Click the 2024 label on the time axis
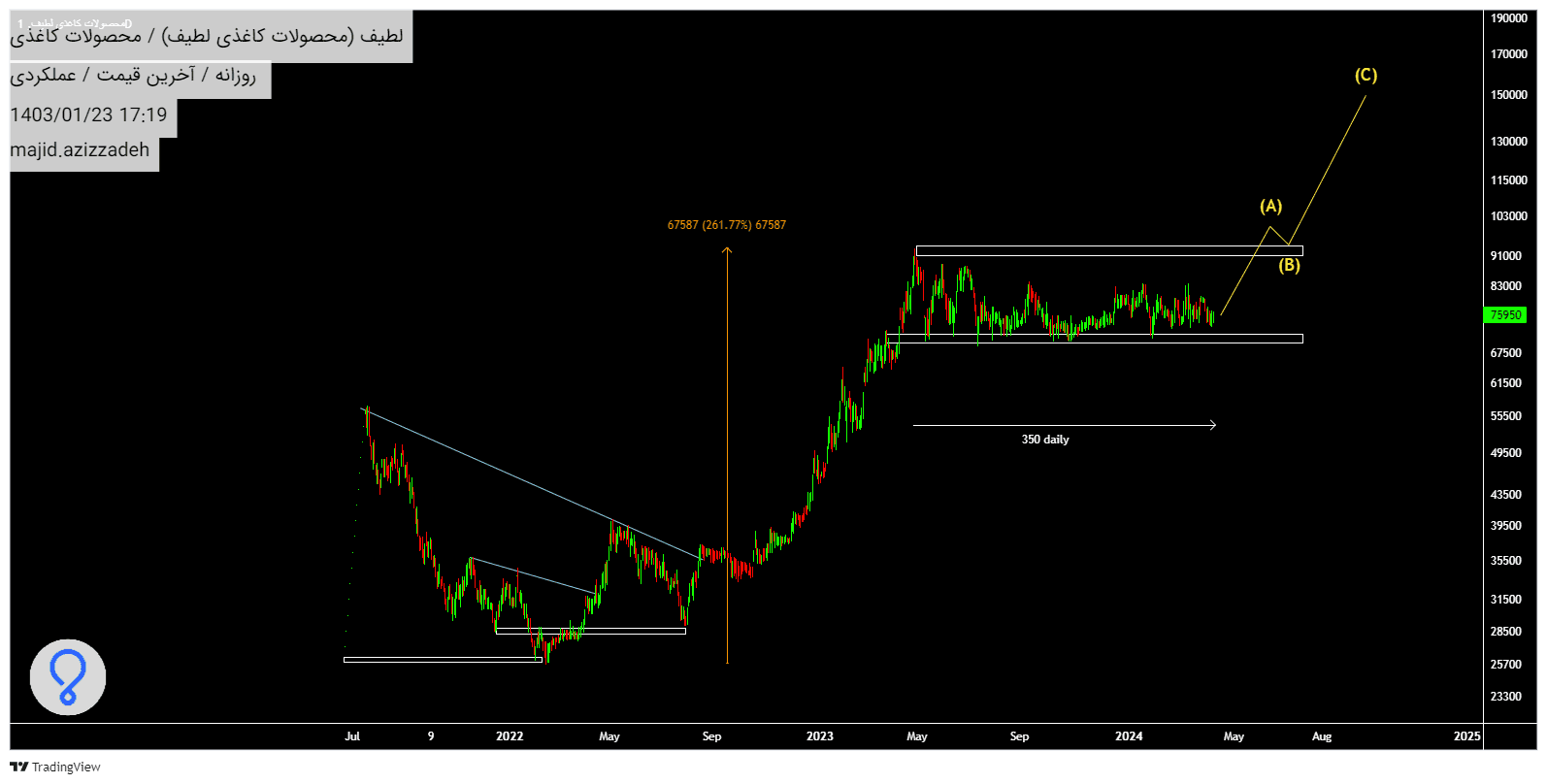 coord(1129,736)
